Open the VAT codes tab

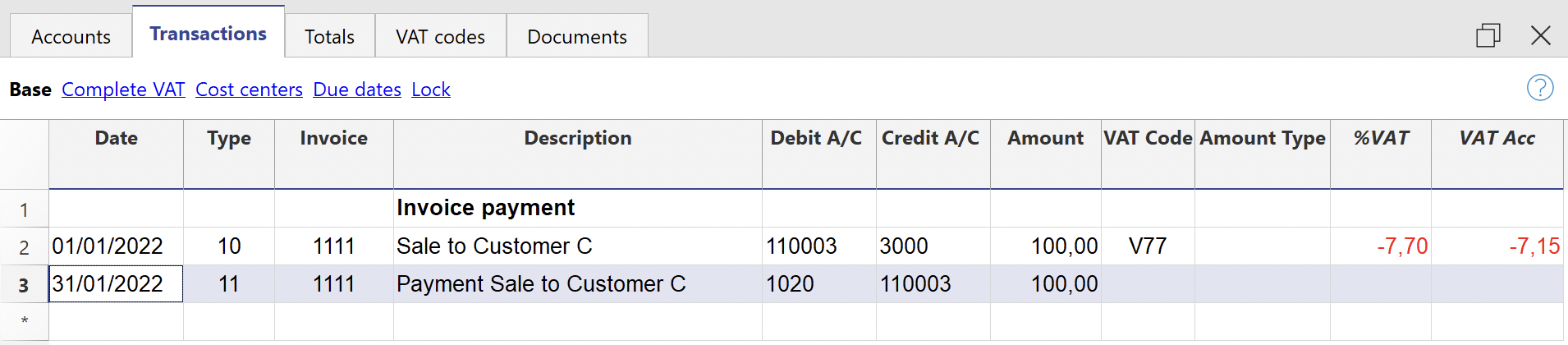[x=440, y=37]
